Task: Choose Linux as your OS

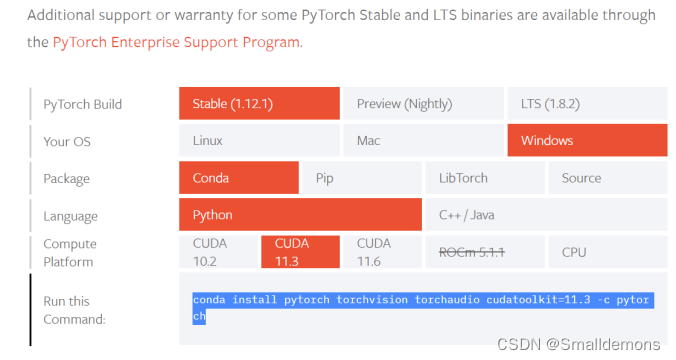Action: [x=259, y=141]
